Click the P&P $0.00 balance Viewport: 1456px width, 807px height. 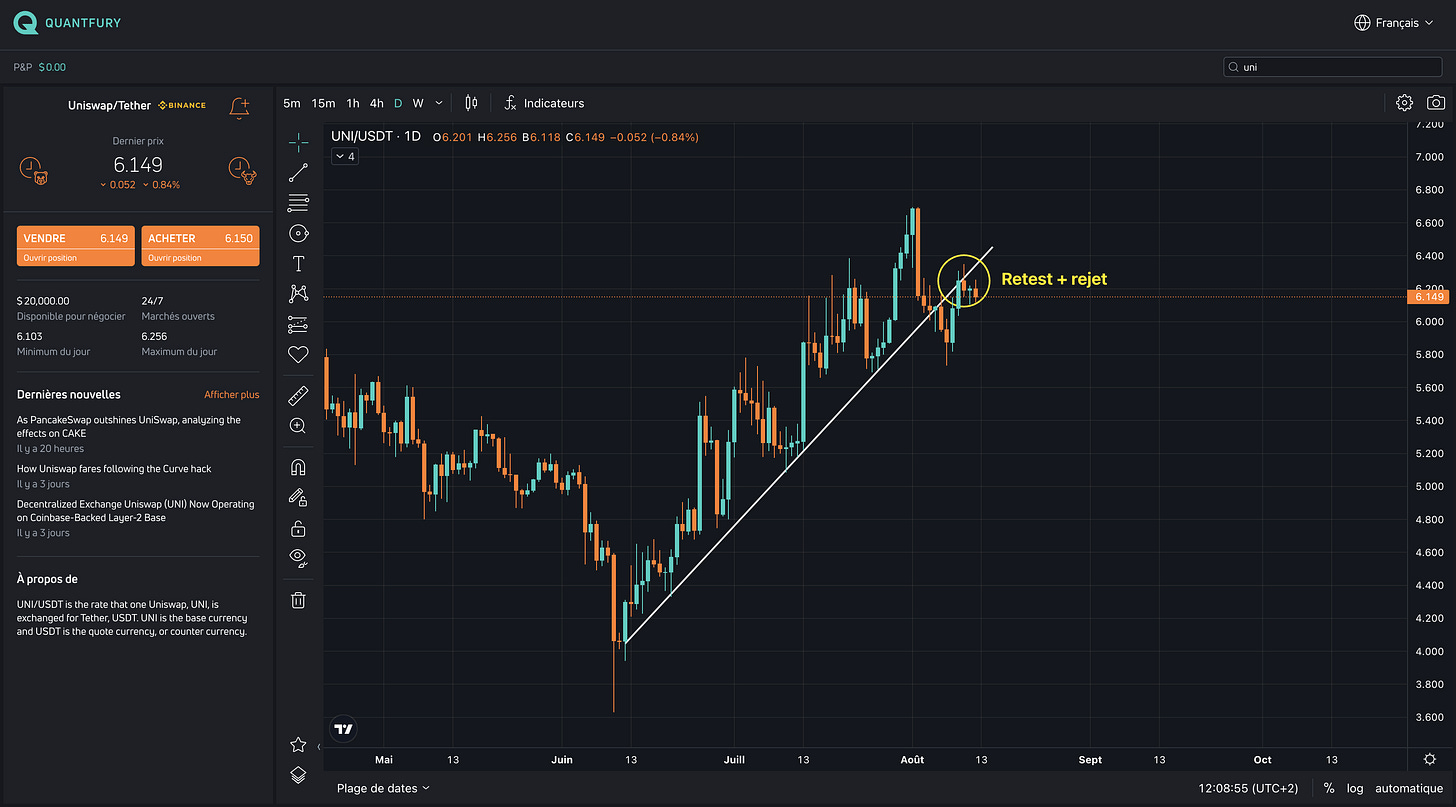(40, 67)
